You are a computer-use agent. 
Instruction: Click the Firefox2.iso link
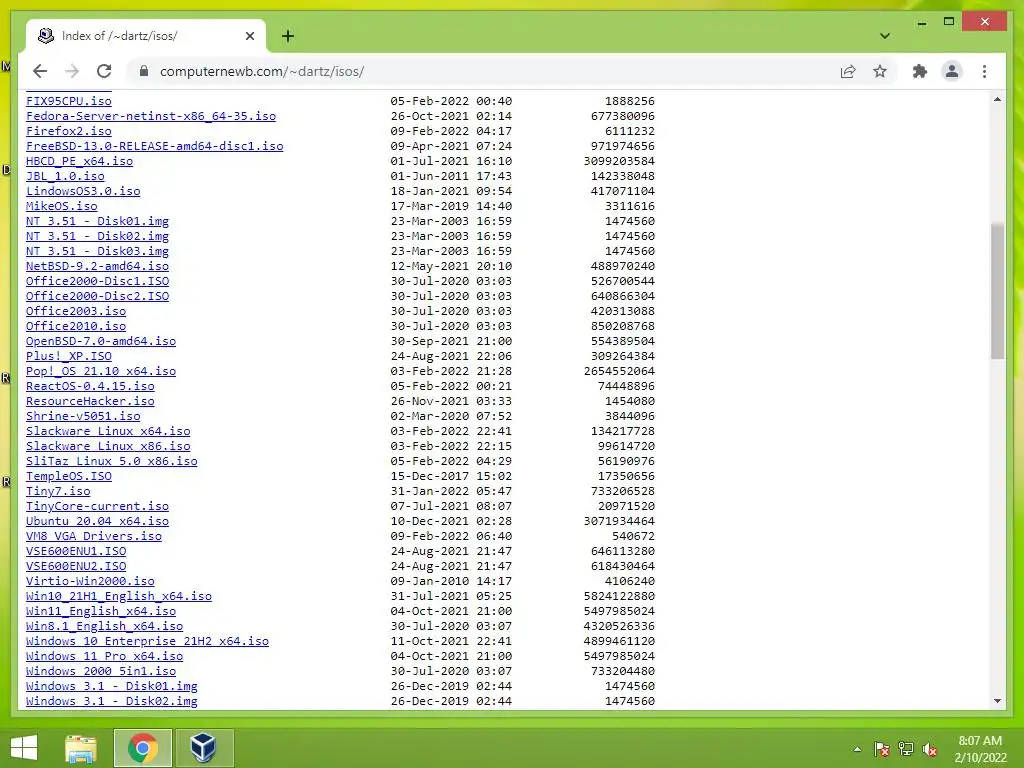(69, 131)
